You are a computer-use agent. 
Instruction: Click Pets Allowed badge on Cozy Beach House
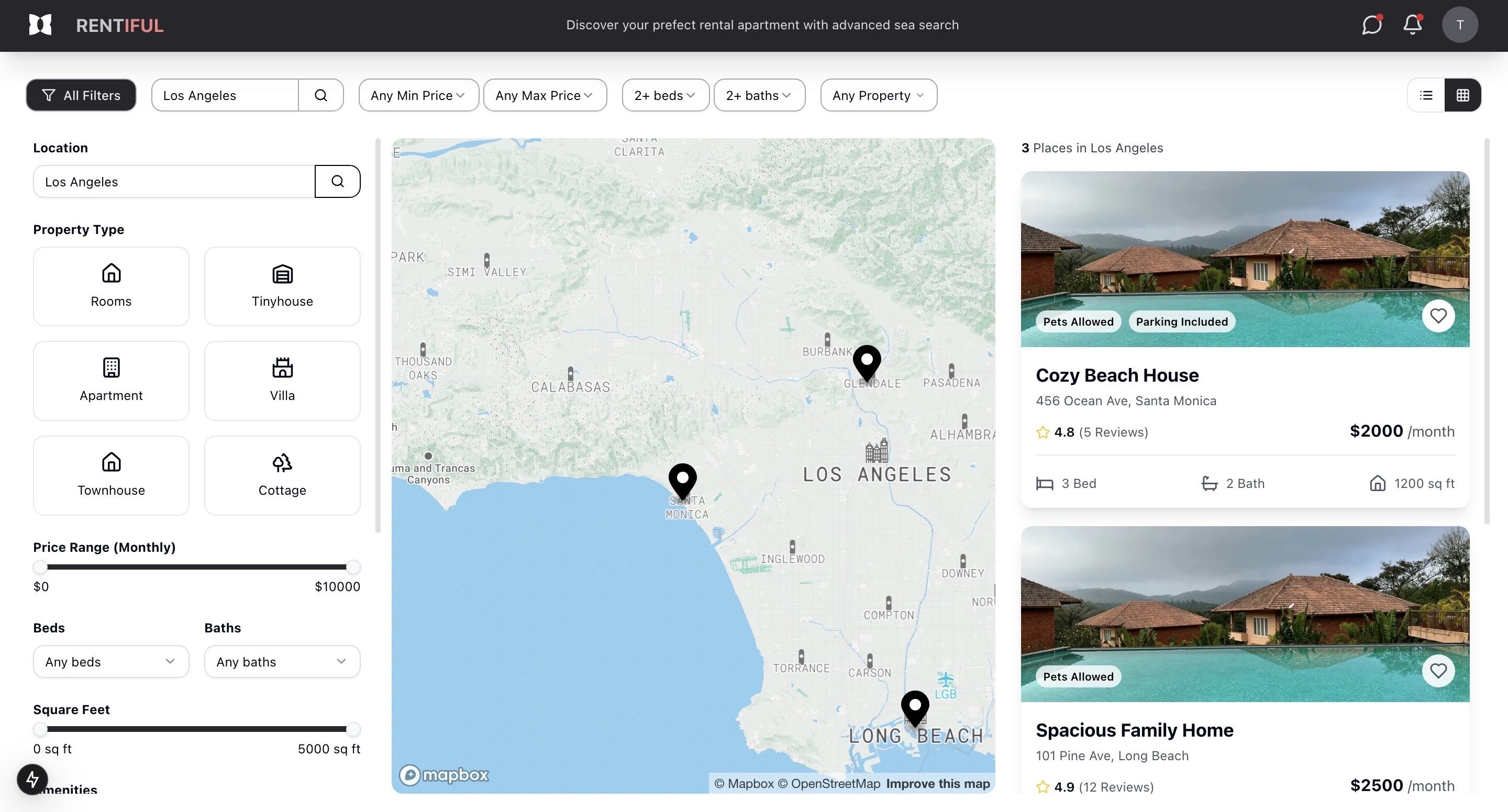(x=1078, y=321)
